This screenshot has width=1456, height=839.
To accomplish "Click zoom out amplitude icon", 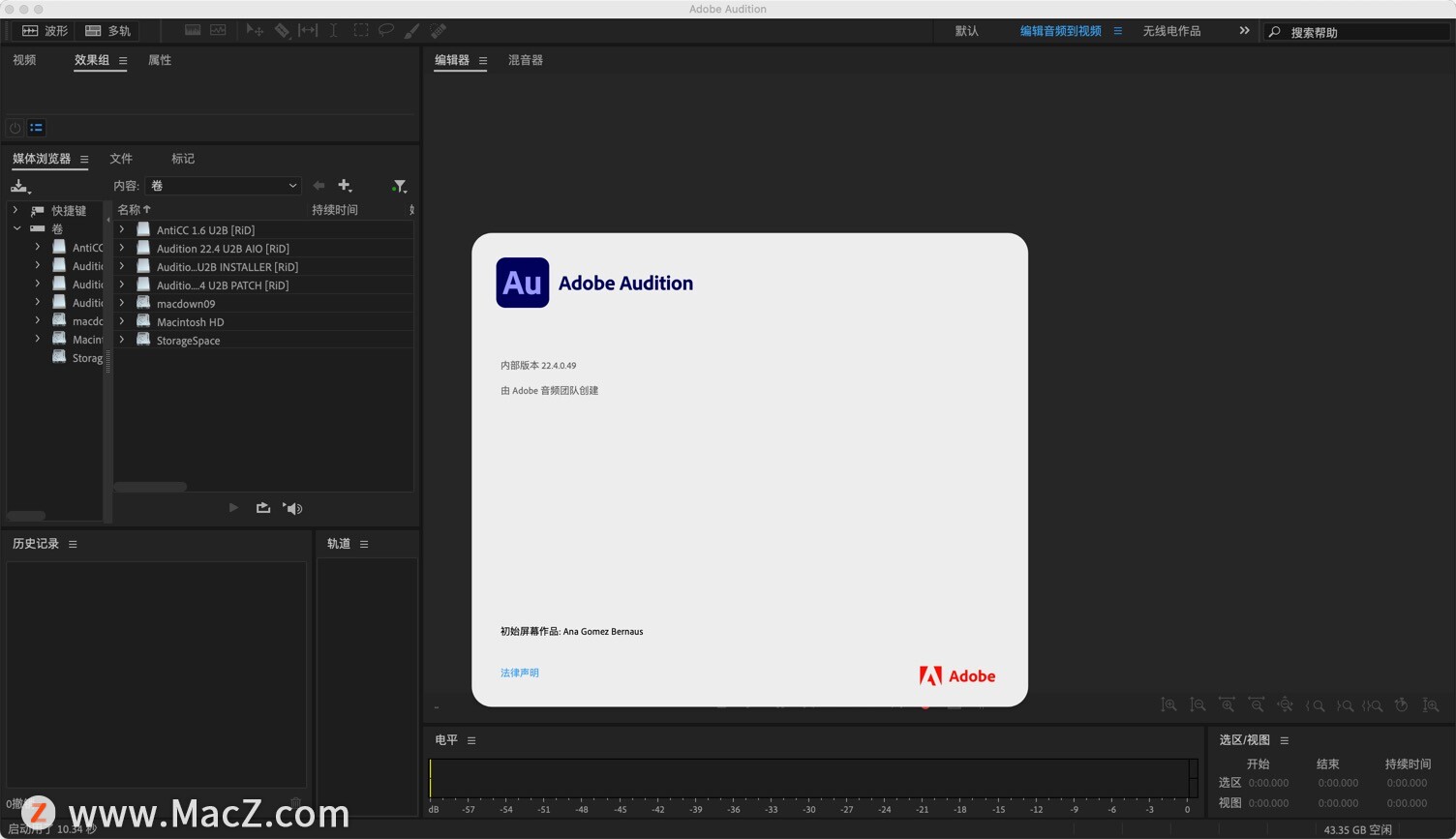I will (1198, 705).
